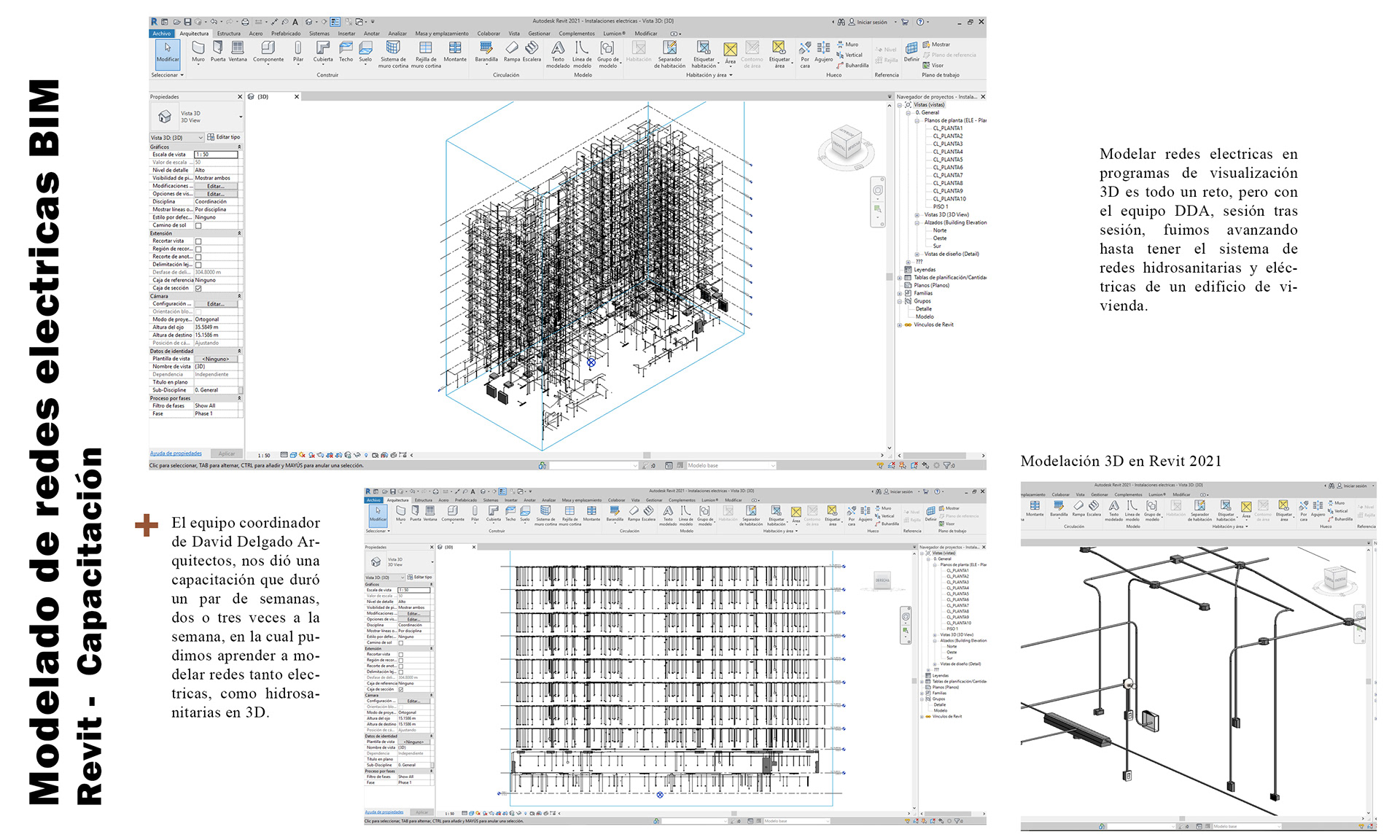The height and width of the screenshot is (840, 1400).
Task: Select the Escalera tool in top Revit window
Action: click(532, 52)
